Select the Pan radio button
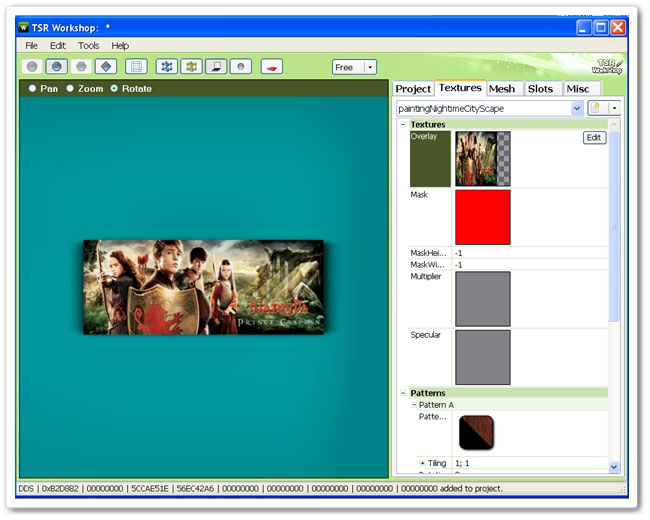This screenshot has height=520, width=650. click(x=32, y=89)
